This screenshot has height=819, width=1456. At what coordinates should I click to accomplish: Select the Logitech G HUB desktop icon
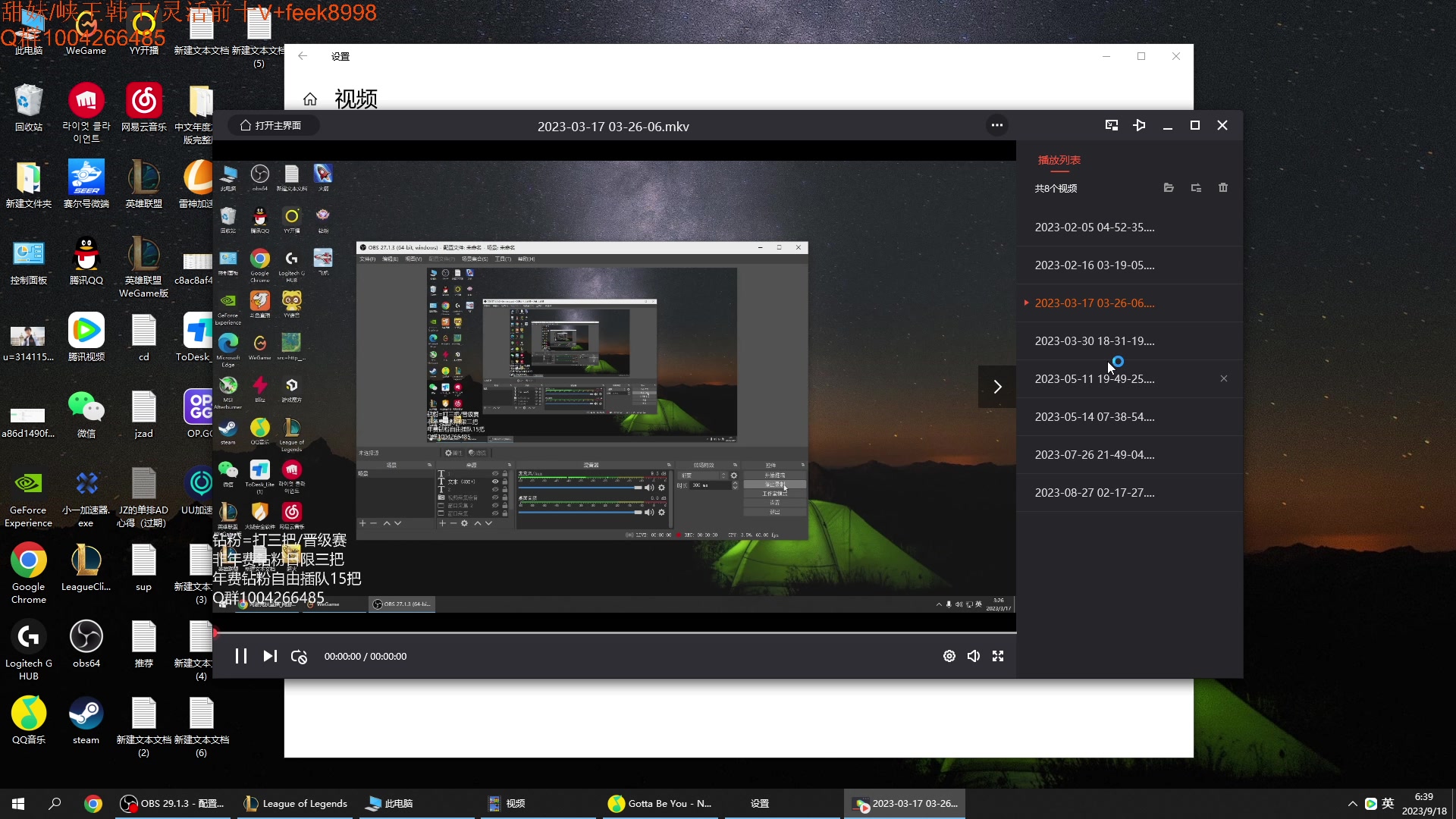29,650
